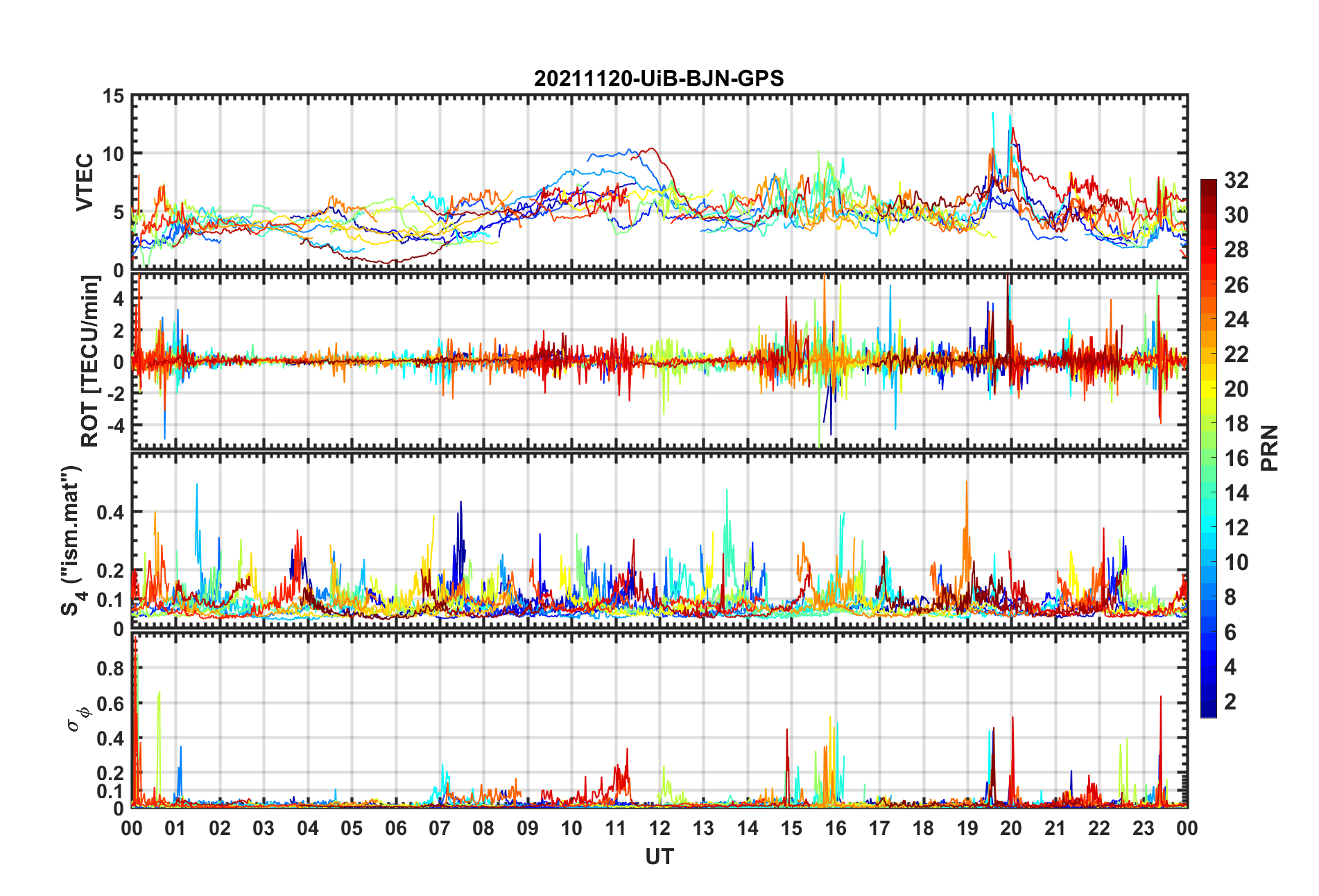Click S4 axis tick label 0.4
The width and height of the screenshot is (1319, 896).
[111, 512]
